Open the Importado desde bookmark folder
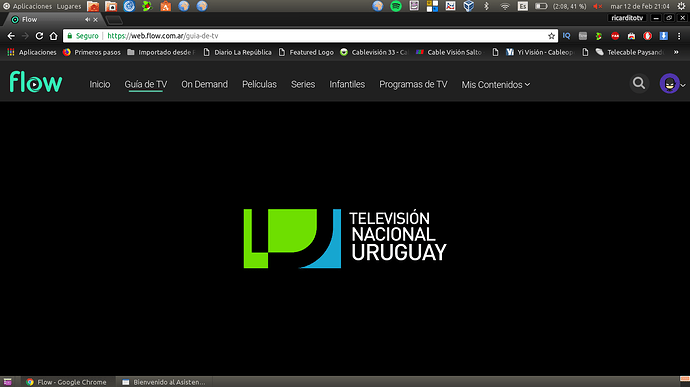Viewport: 690px width, 387px height. pyautogui.click(x=161, y=52)
